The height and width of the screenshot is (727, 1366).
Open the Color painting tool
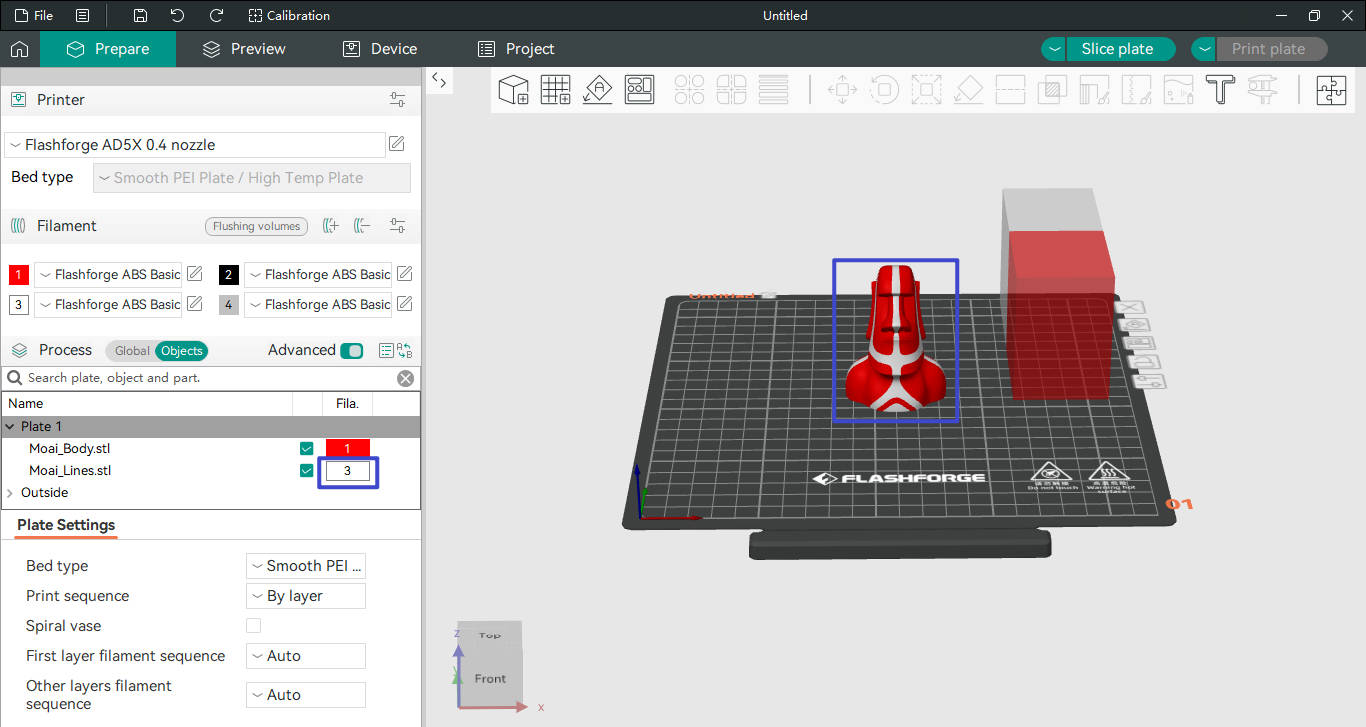pyautogui.click(x=1178, y=90)
